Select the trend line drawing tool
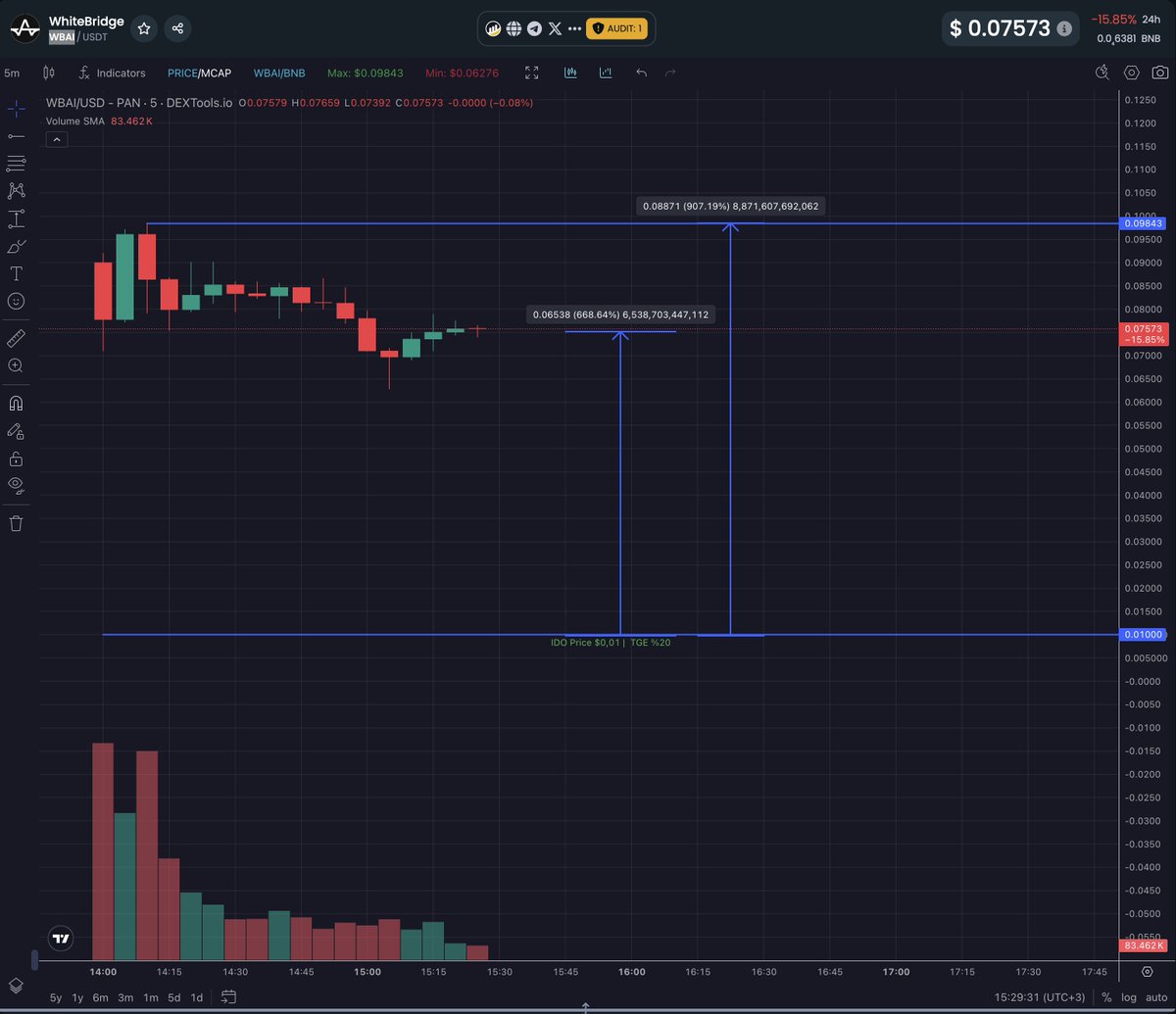The width and height of the screenshot is (1176, 1014). click(x=16, y=136)
